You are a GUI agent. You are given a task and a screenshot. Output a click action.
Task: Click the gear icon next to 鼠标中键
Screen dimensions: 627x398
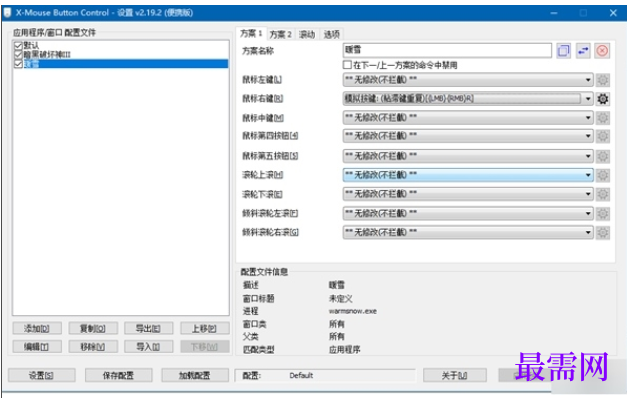[x=603, y=118]
